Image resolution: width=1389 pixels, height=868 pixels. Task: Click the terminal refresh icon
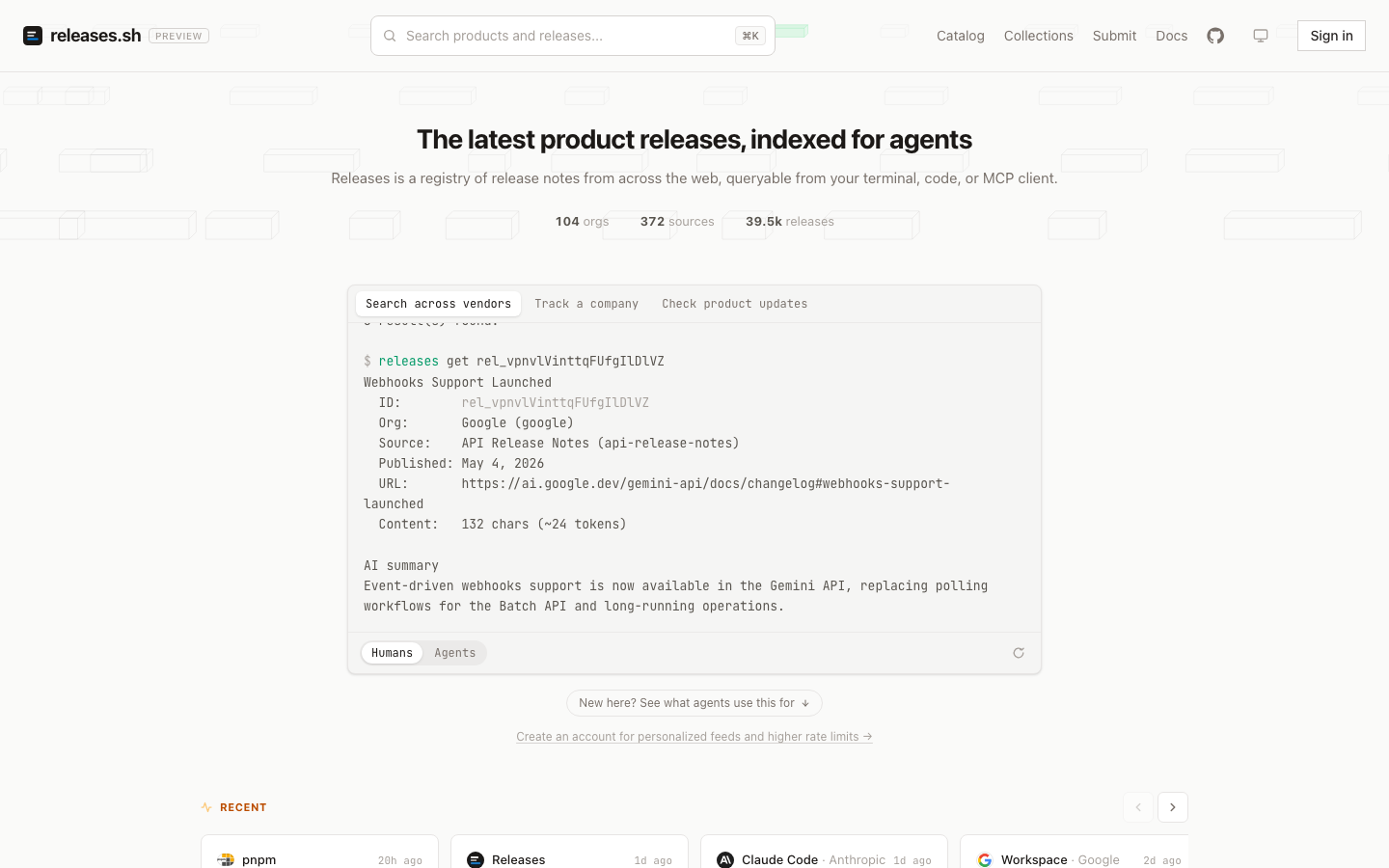[1019, 653]
